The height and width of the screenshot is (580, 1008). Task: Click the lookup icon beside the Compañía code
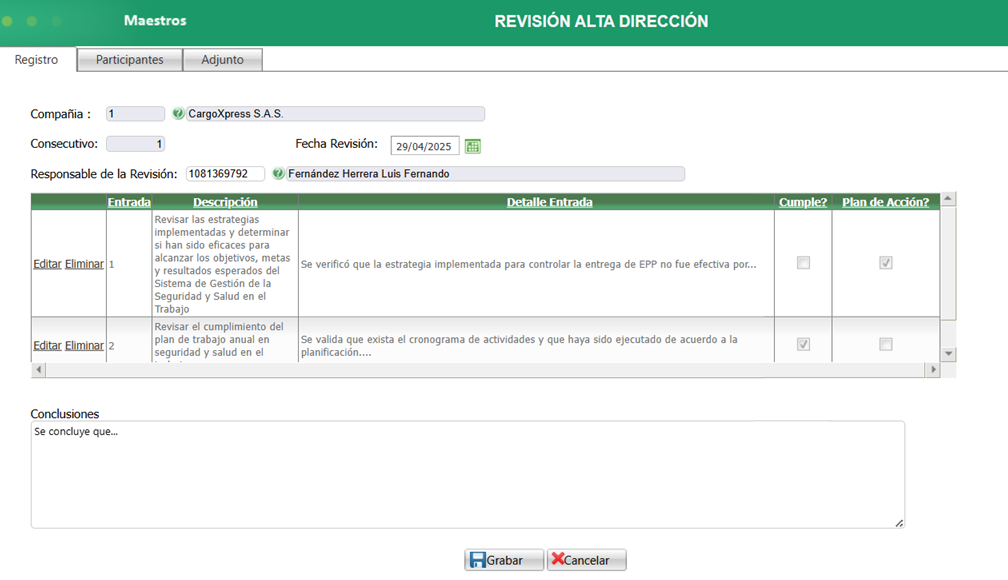(x=178, y=113)
